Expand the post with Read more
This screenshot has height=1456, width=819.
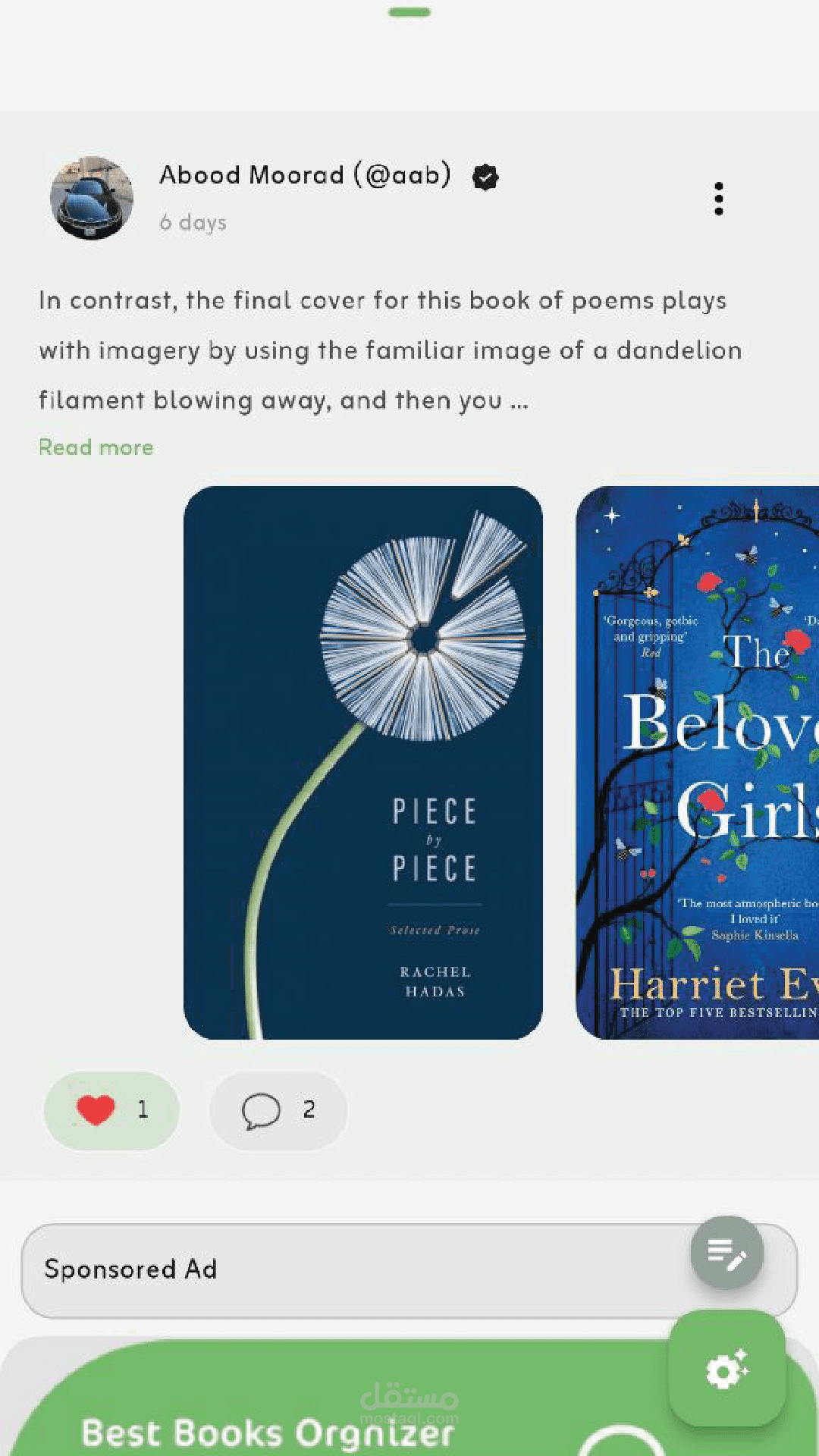coord(96,447)
